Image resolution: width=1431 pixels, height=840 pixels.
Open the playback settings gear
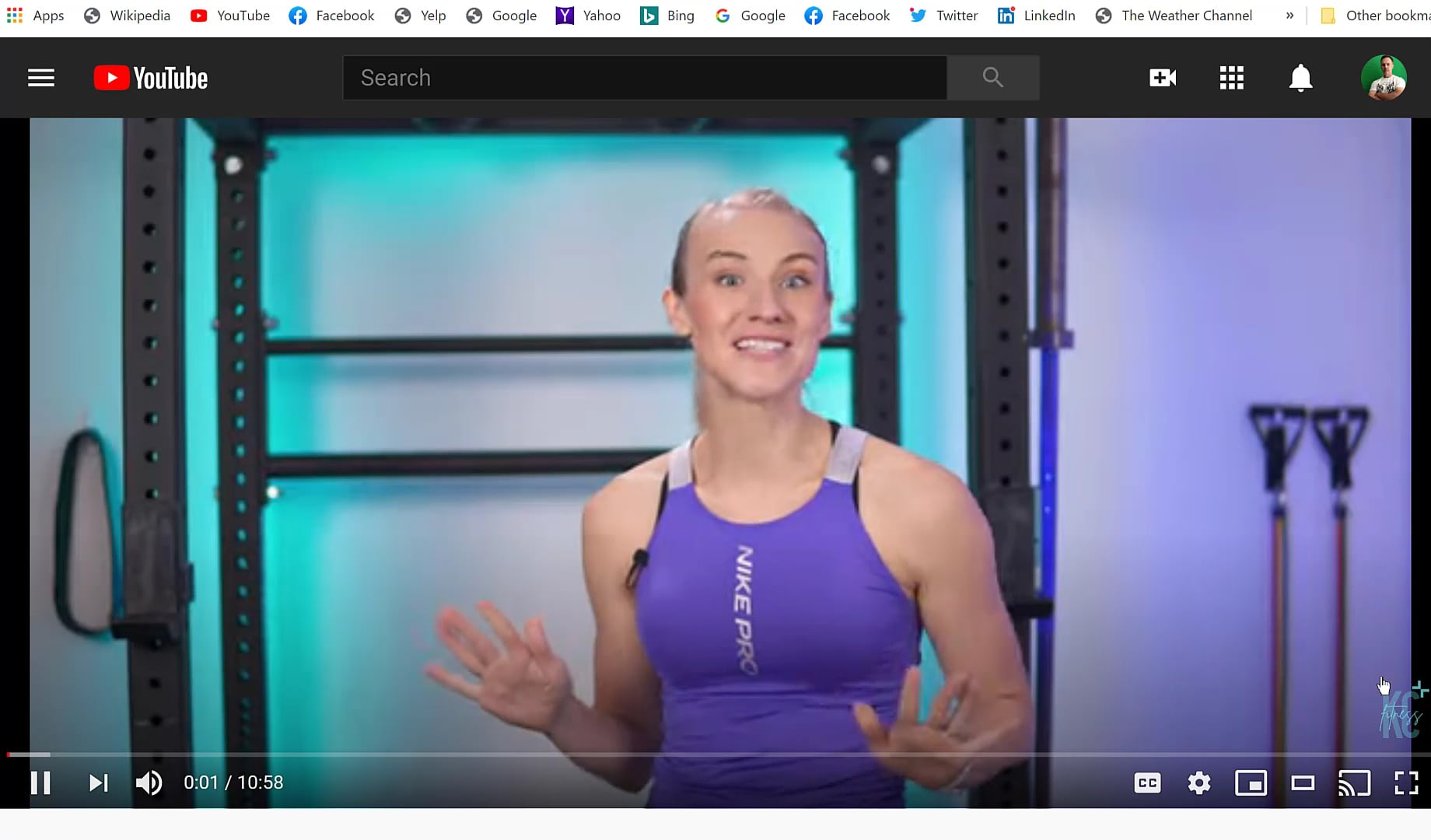pyautogui.click(x=1198, y=783)
